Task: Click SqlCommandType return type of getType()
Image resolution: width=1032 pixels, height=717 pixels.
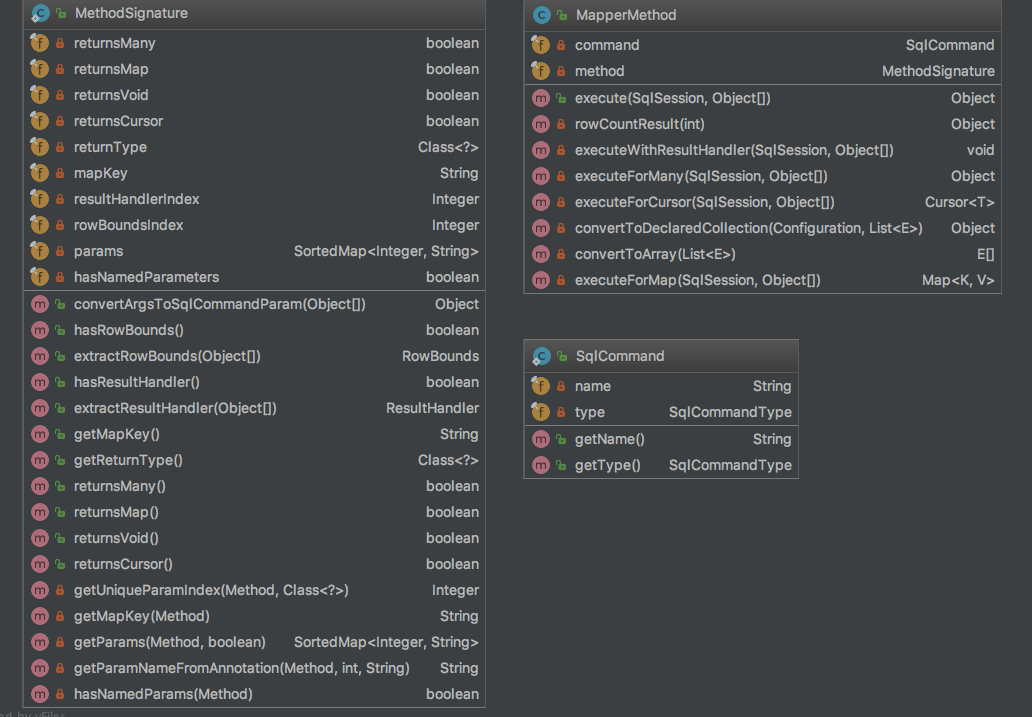Action: [x=730, y=465]
